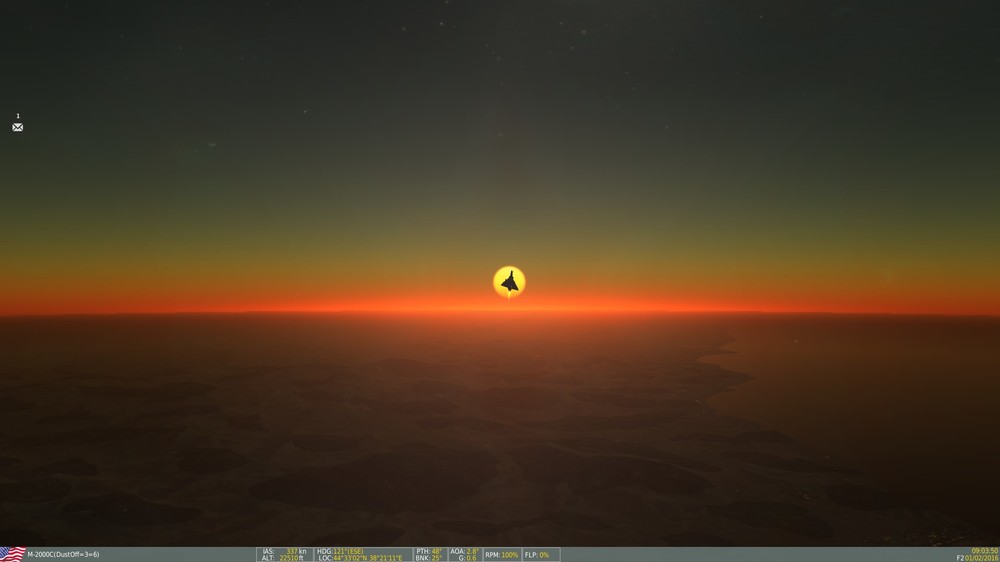Click the IAS 337 kn readout
Screen dimensions: 1000x562
tap(284, 551)
